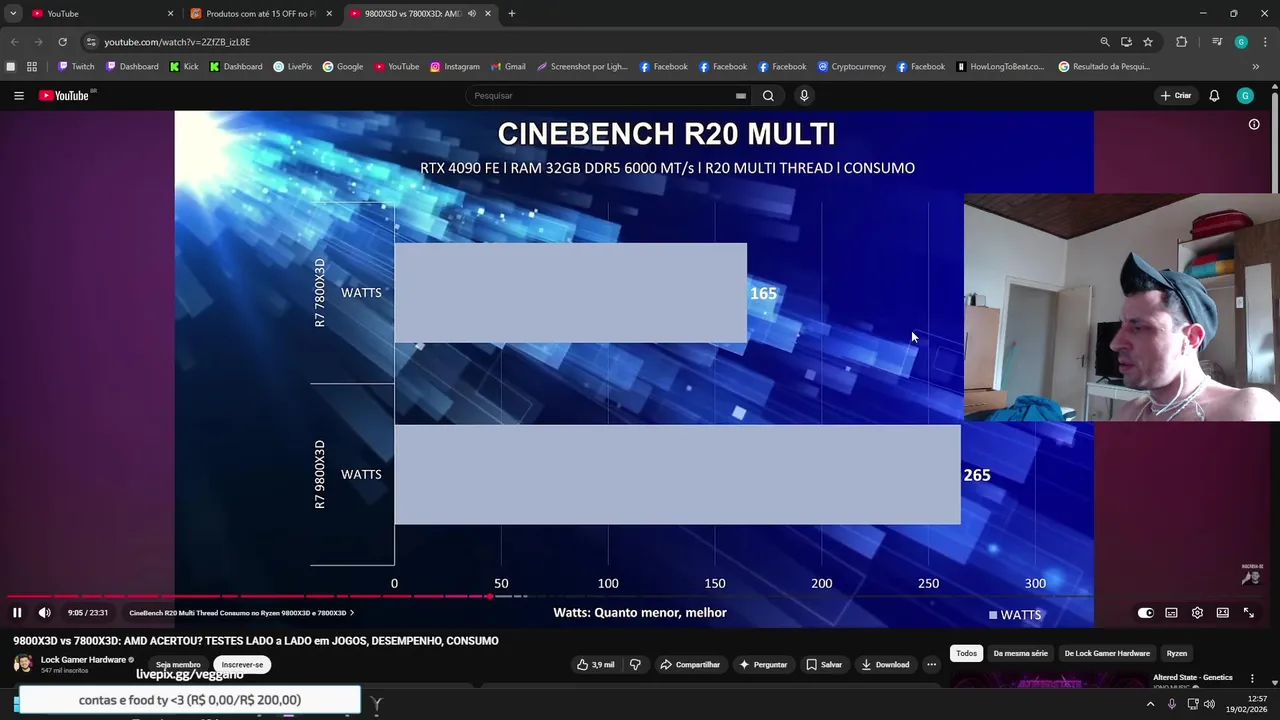Toggle subtitles in the video player
The width and height of the screenshot is (1280, 720).
pos(1171,613)
